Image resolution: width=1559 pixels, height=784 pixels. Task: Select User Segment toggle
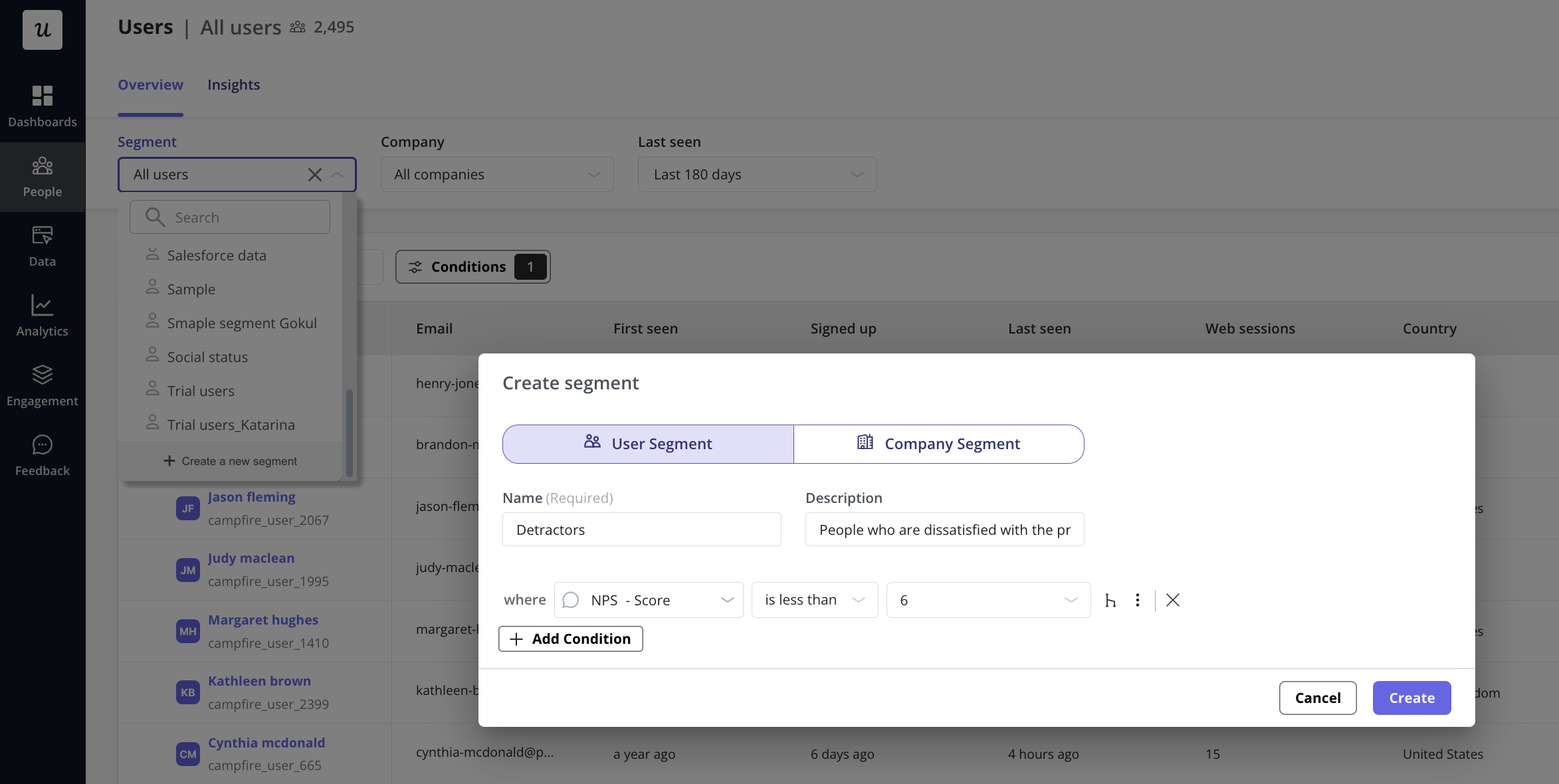coord(648,444)
